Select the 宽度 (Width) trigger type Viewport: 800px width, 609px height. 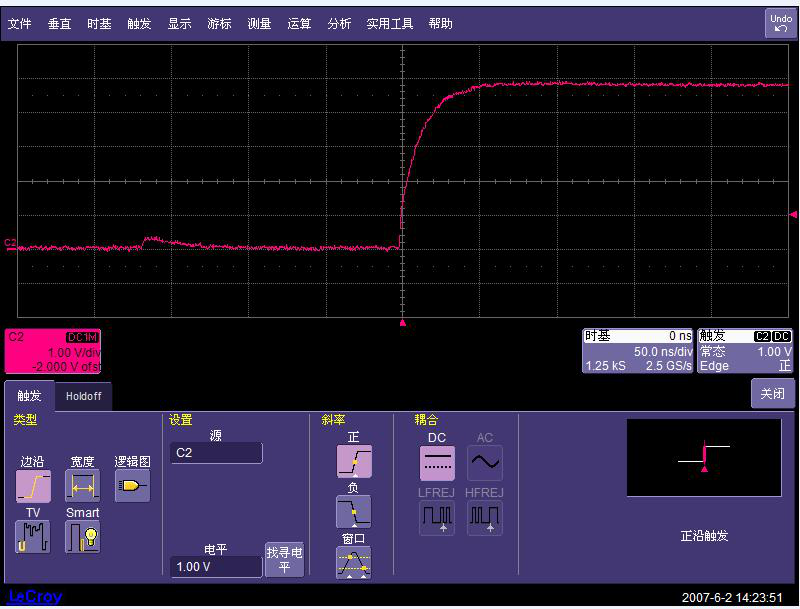[x=82, y=486]
